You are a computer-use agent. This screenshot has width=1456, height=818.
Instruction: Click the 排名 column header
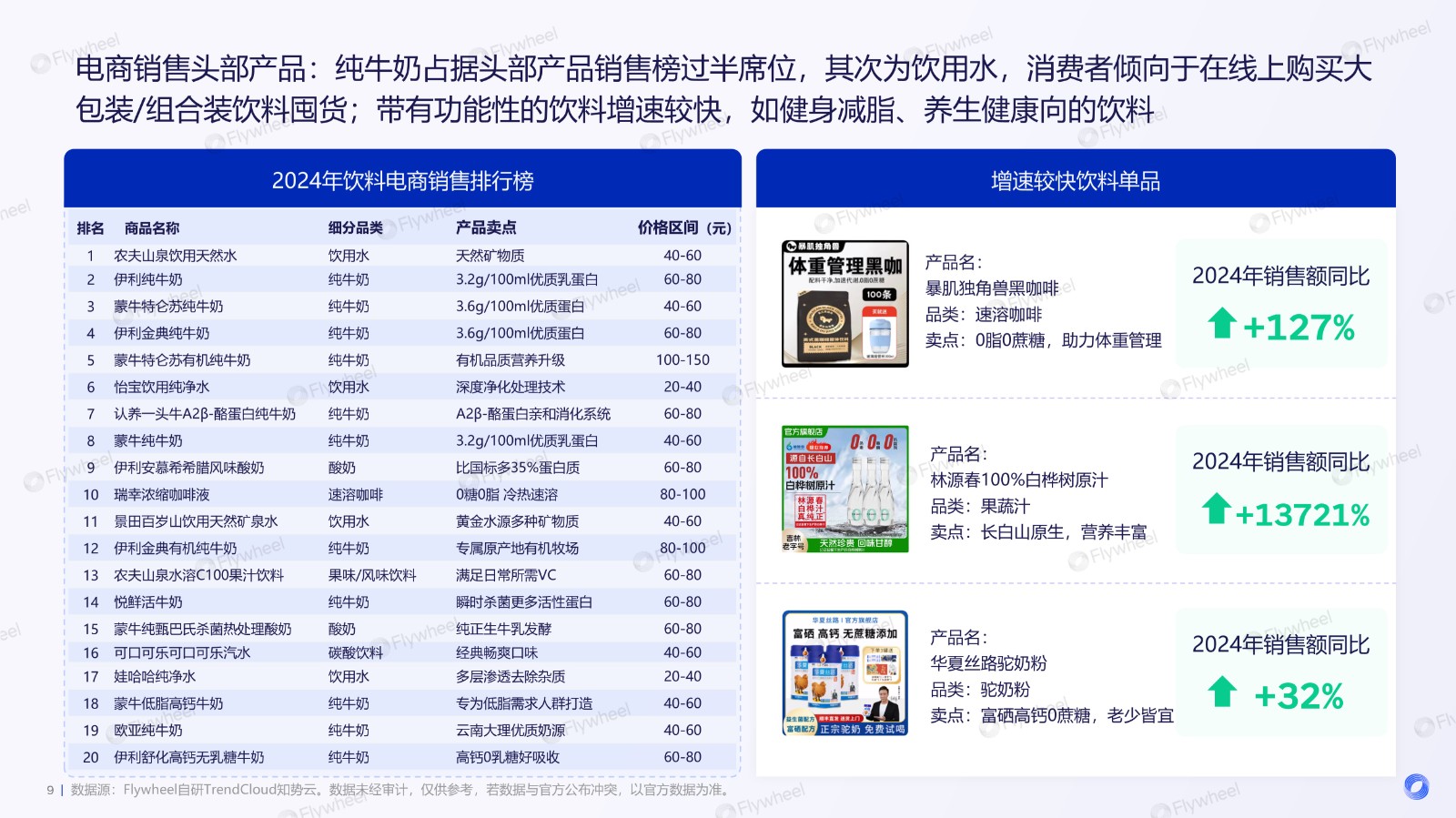click(90, 227)
